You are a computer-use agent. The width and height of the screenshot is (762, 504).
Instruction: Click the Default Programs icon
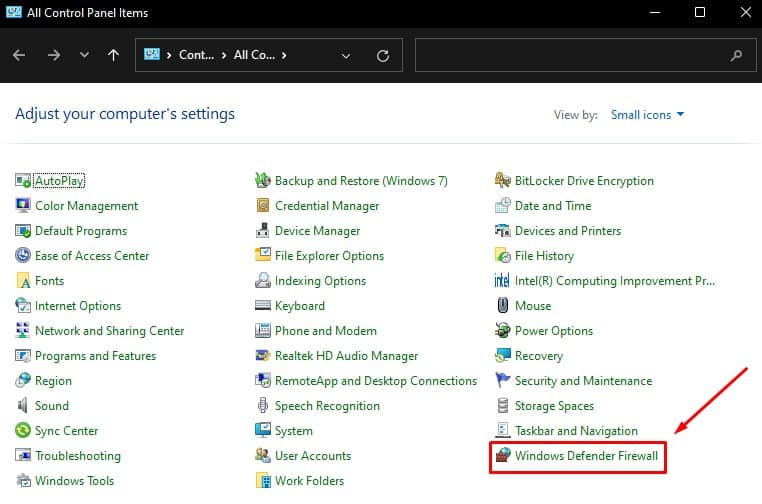tap(23, 231)
